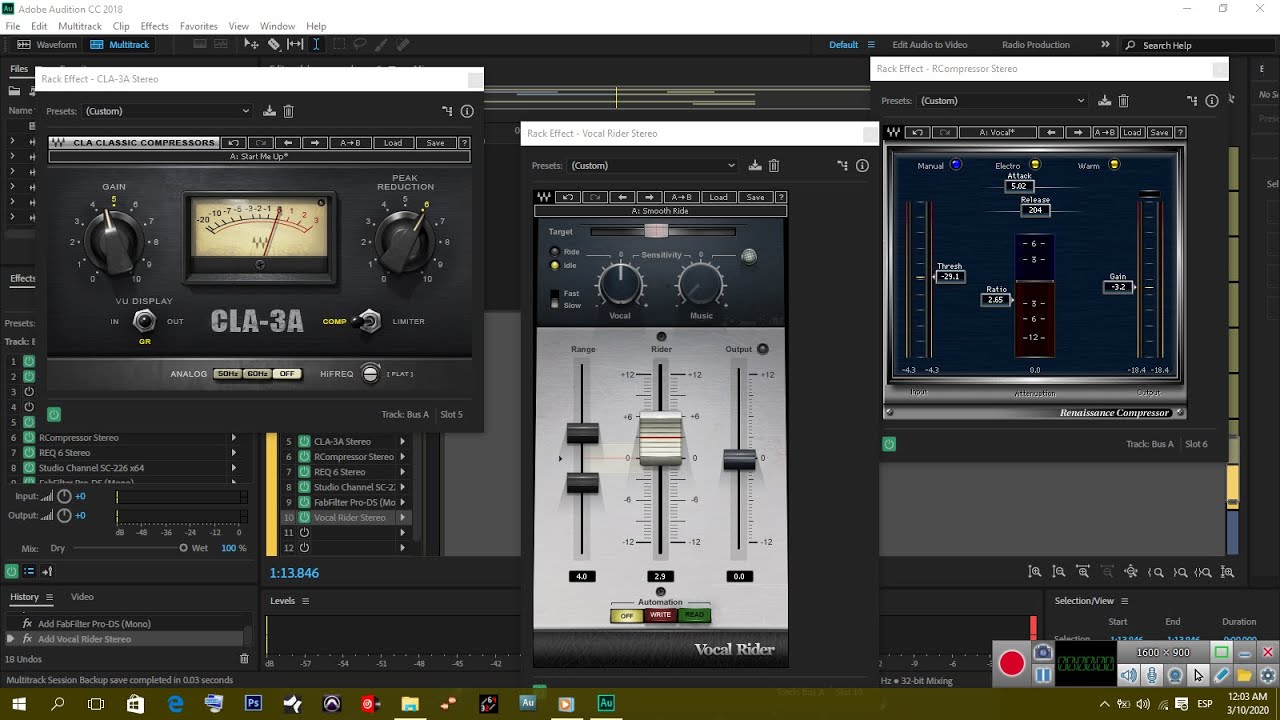
Task: Save preset in Vocal Rider rack window
Action: click(x=755, y=165)
